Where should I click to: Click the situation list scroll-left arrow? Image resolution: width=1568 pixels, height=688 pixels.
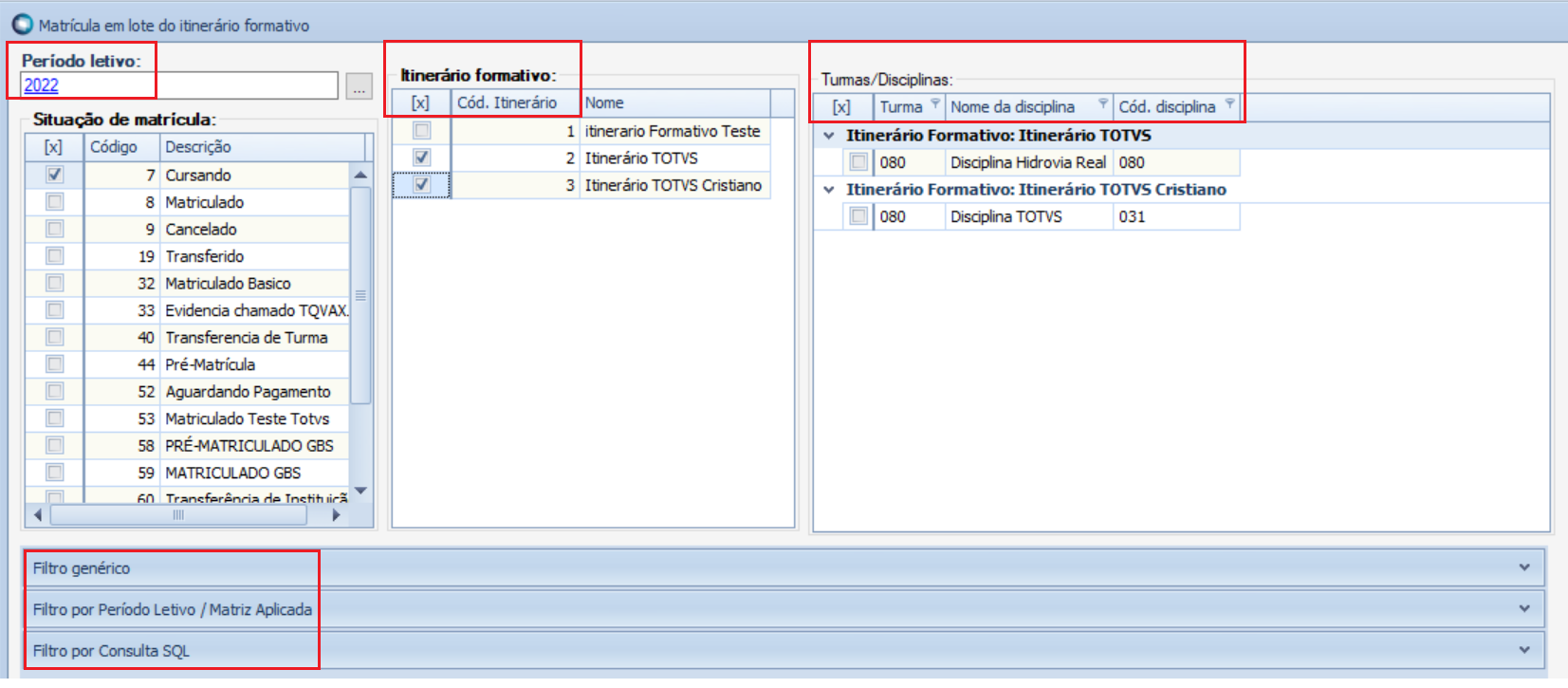[x=37, y=515]
